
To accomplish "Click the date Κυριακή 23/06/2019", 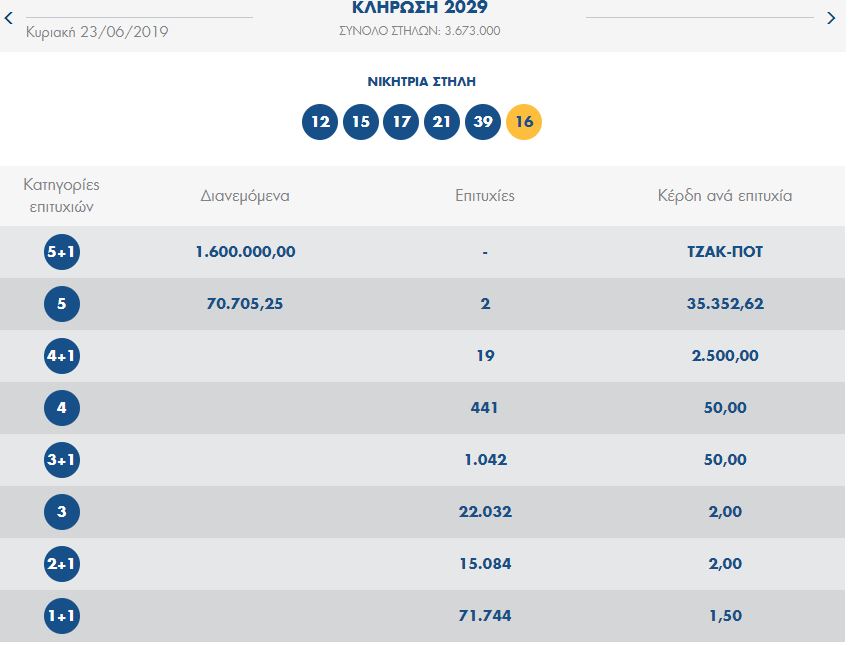I will (96, 32).
